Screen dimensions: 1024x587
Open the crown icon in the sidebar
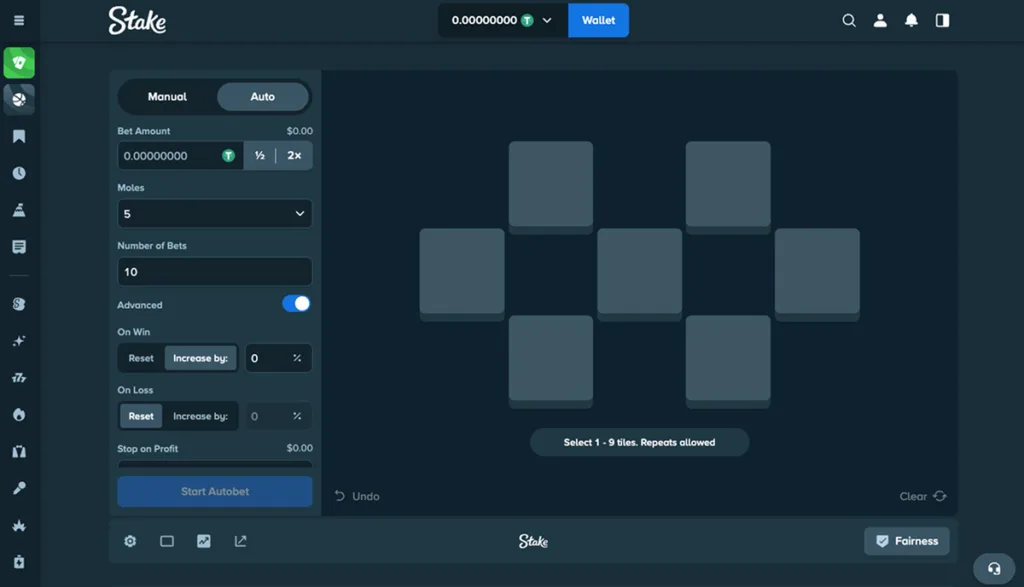[19, 525]
